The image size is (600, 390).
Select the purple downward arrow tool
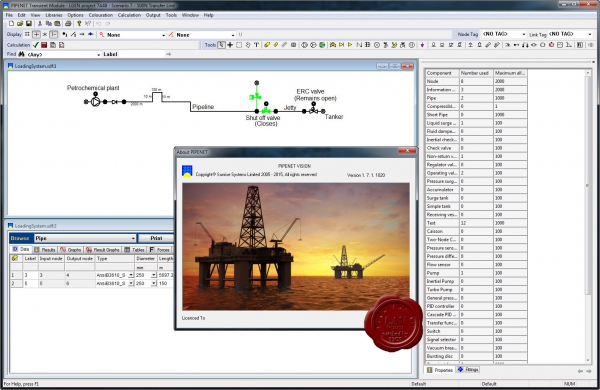[422, 45]
